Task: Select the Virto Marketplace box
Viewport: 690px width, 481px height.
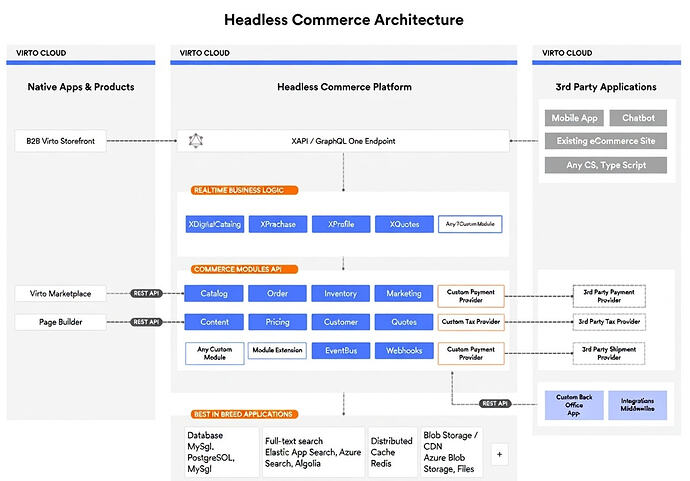Action: coord(60,294)
